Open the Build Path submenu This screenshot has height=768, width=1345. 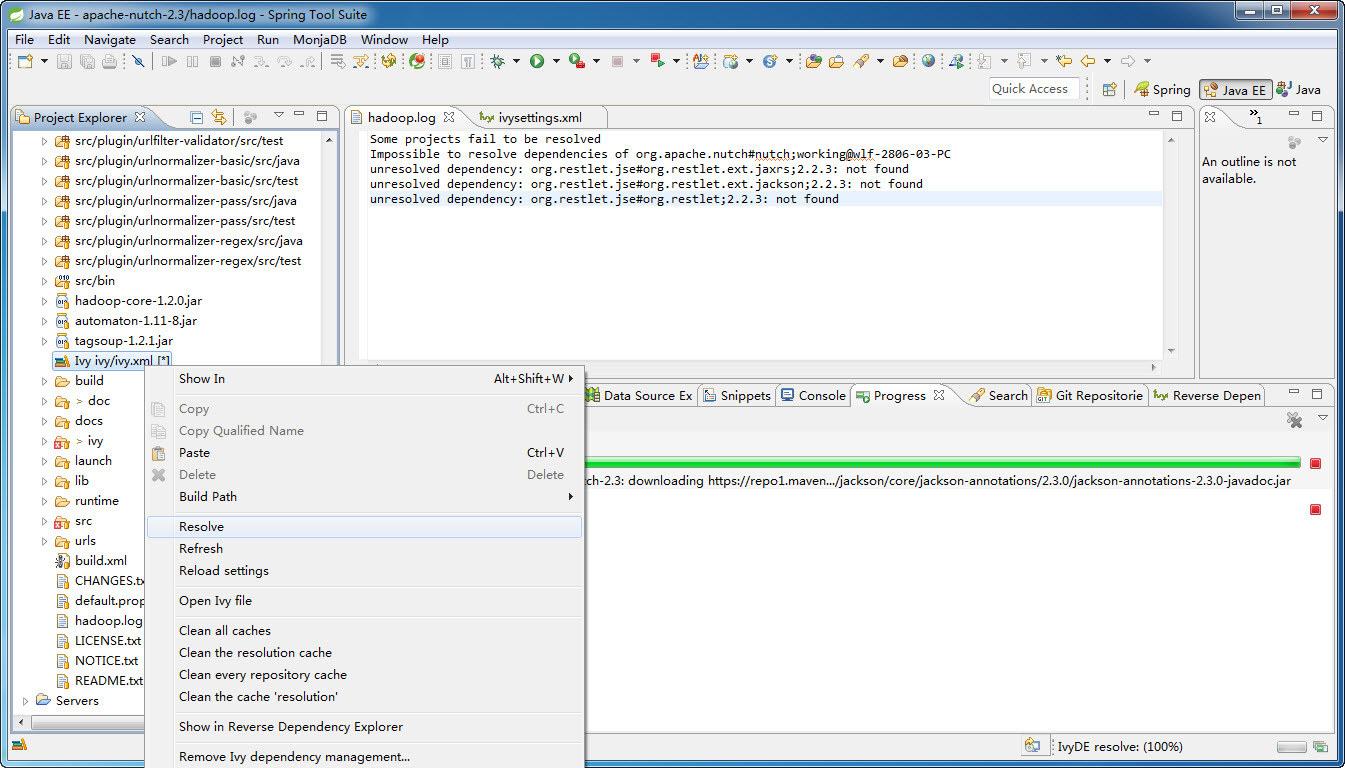pos(364,497)
